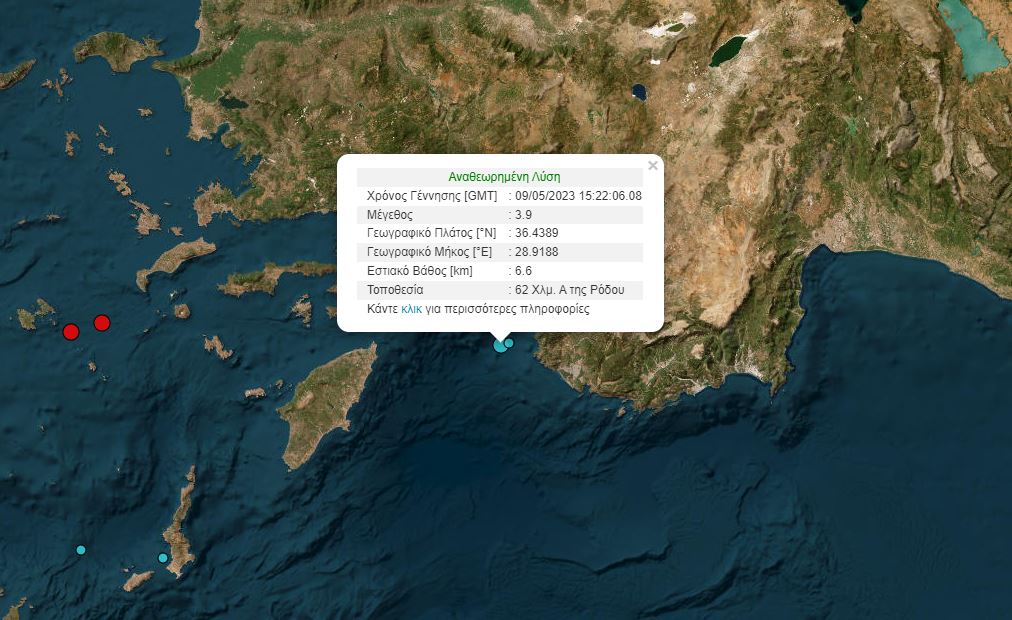Click teal marker beside Karpathos island
This screenshot has height=620, width=1012.
(163, 558)
